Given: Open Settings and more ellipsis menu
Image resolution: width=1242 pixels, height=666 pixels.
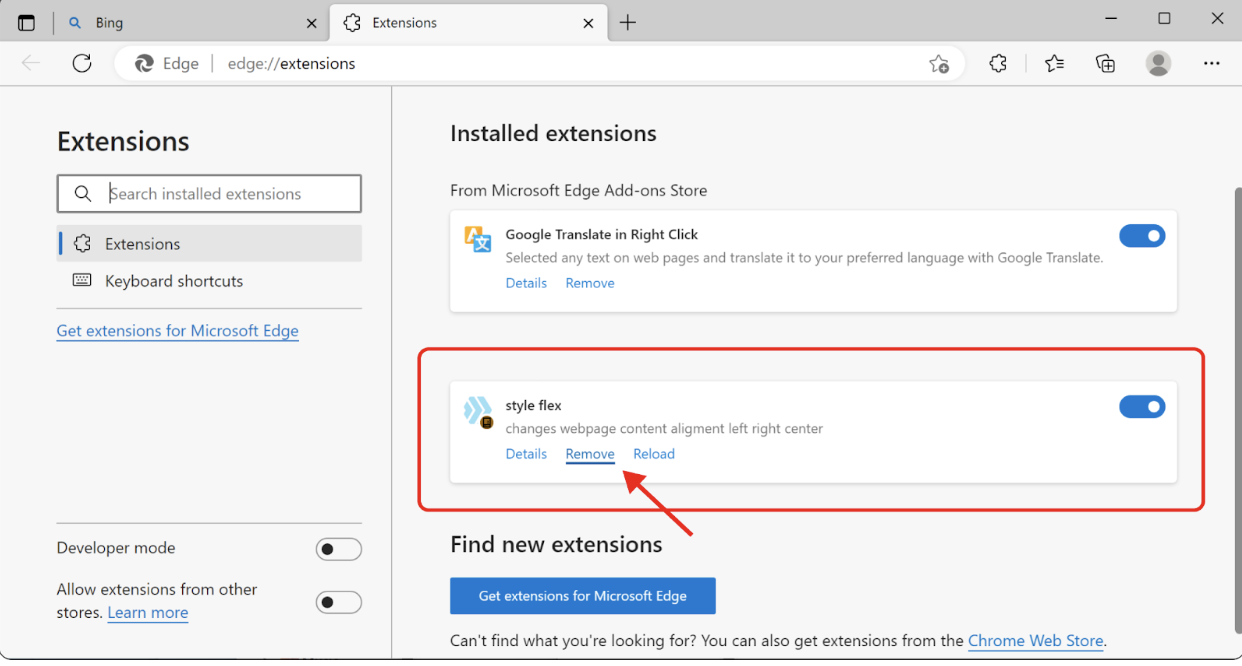Looking at the screenshot, I should [1212, 63].
